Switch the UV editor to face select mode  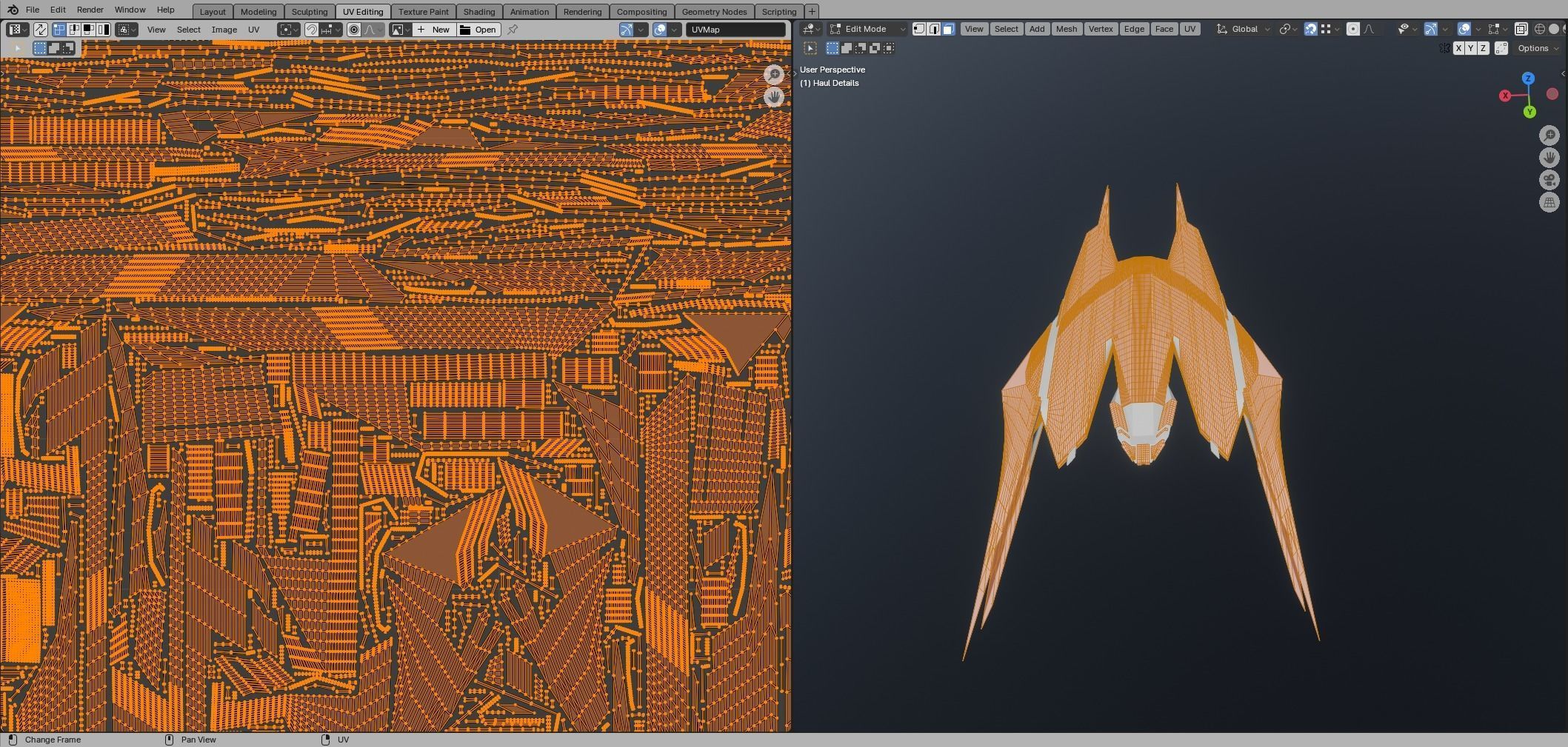pos(88,30)
